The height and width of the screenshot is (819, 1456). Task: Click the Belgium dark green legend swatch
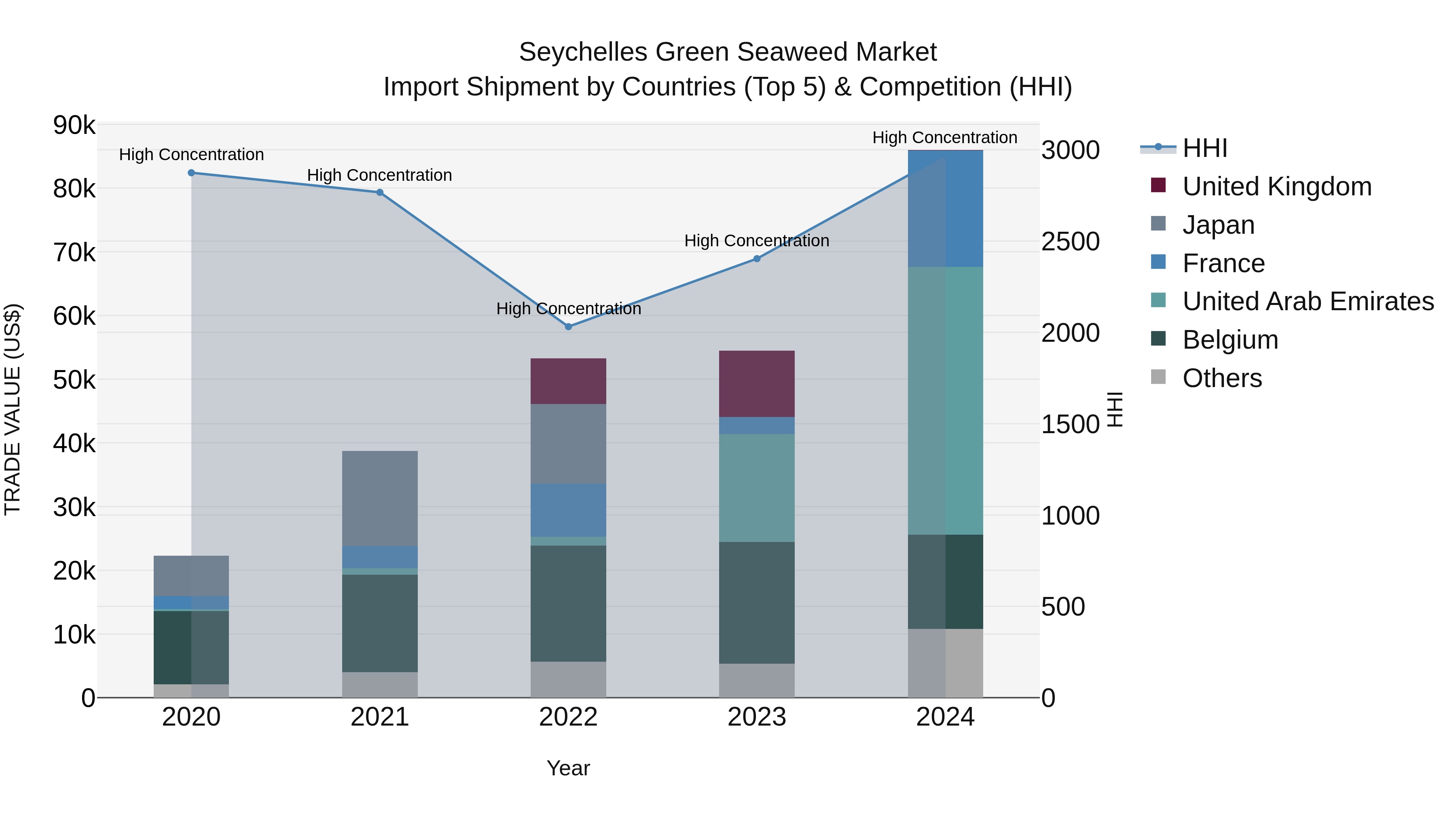(1158, 339)
